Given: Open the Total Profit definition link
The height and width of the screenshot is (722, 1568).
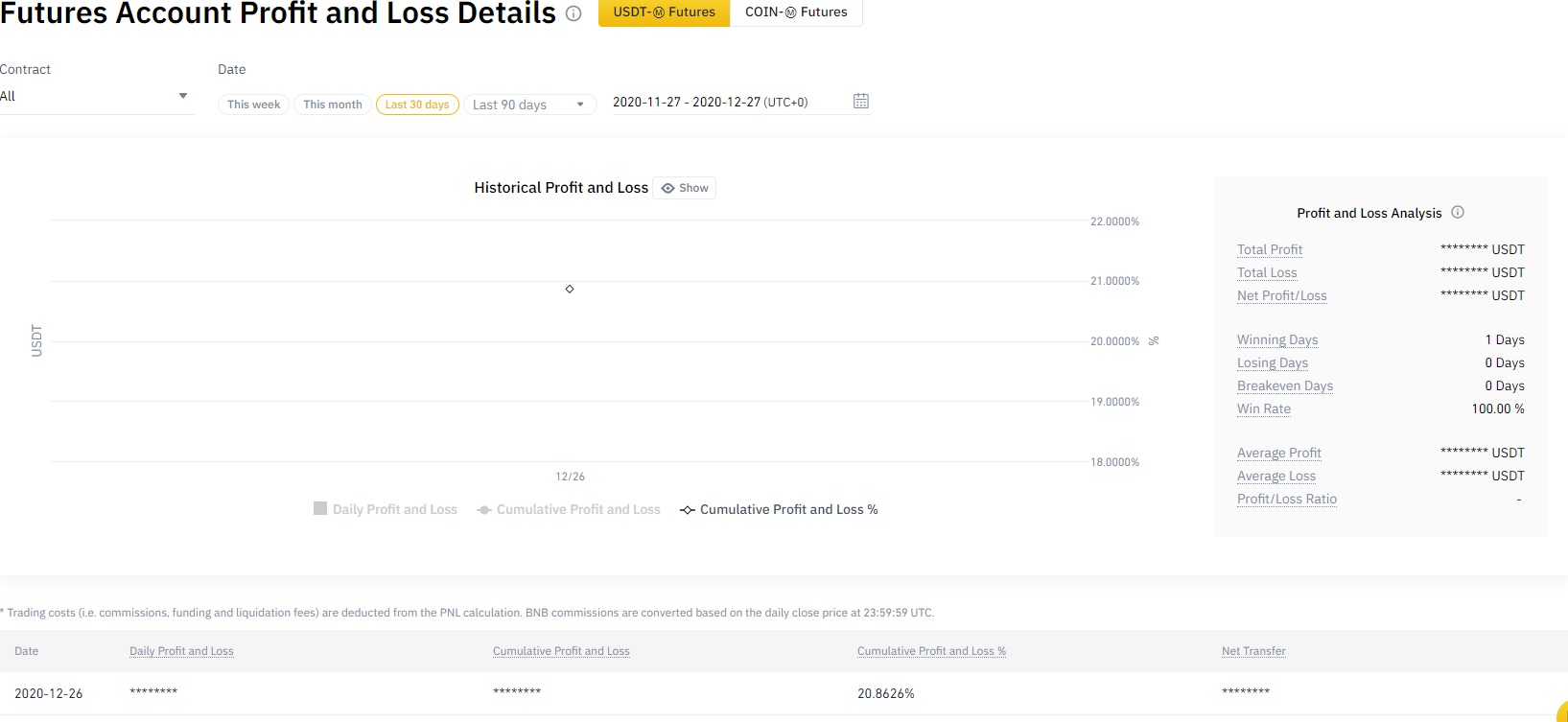Looking at the screenshot, I should 1270,249.
